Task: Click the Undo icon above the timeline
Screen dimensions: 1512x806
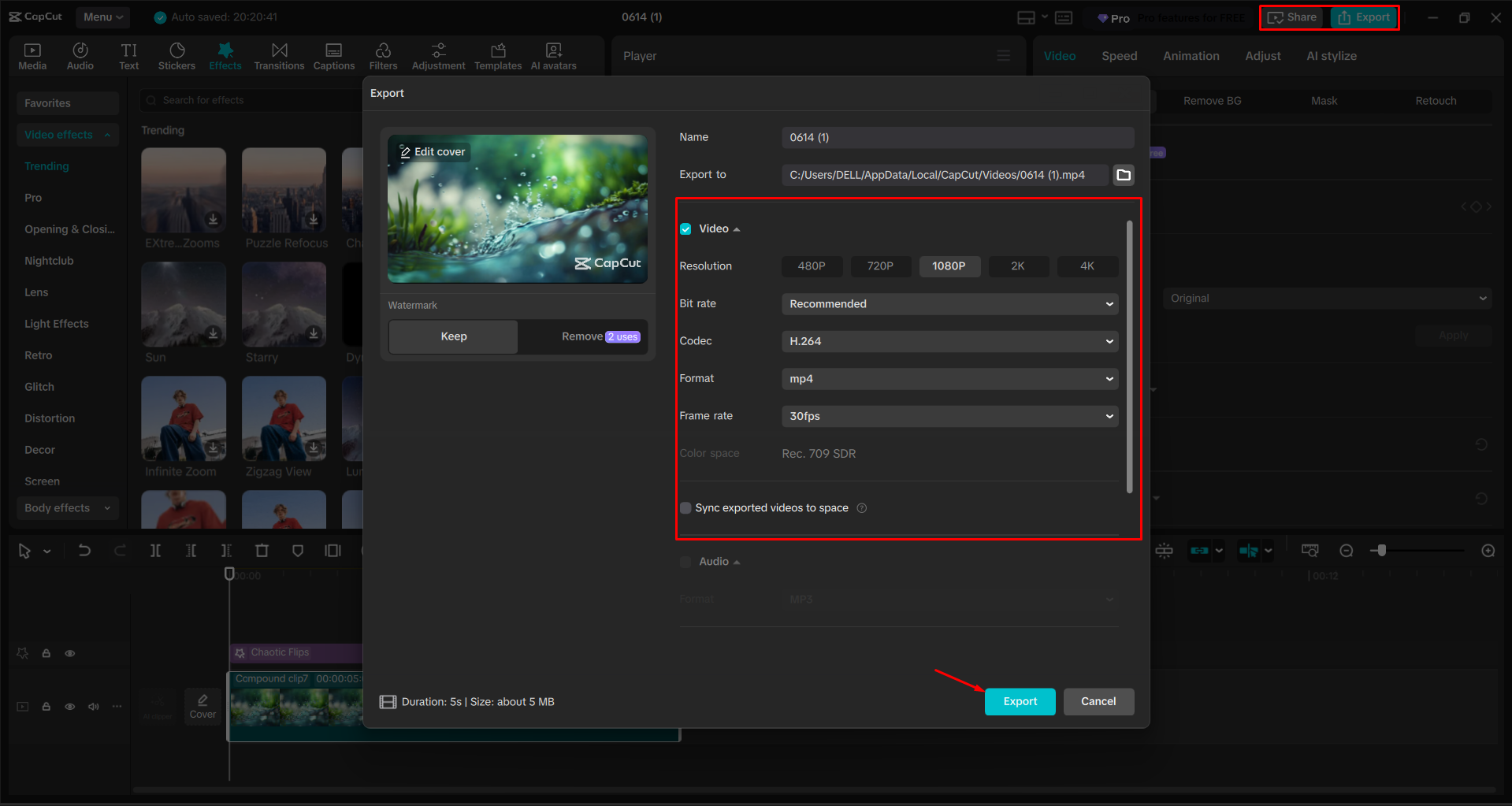Action: tap(84, 550)
